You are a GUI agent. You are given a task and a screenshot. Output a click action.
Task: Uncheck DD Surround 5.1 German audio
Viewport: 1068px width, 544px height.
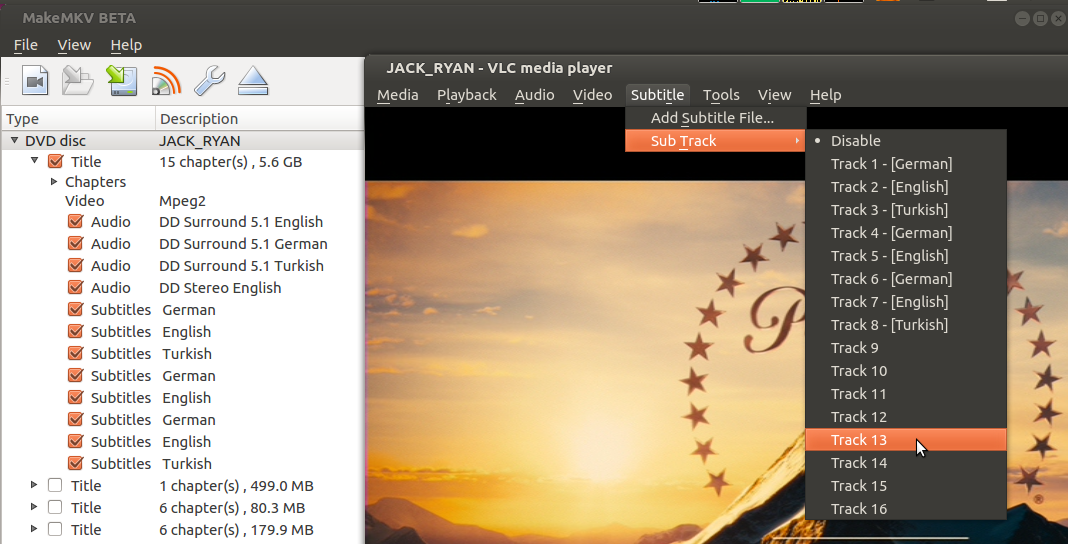(x=76, y=244)
